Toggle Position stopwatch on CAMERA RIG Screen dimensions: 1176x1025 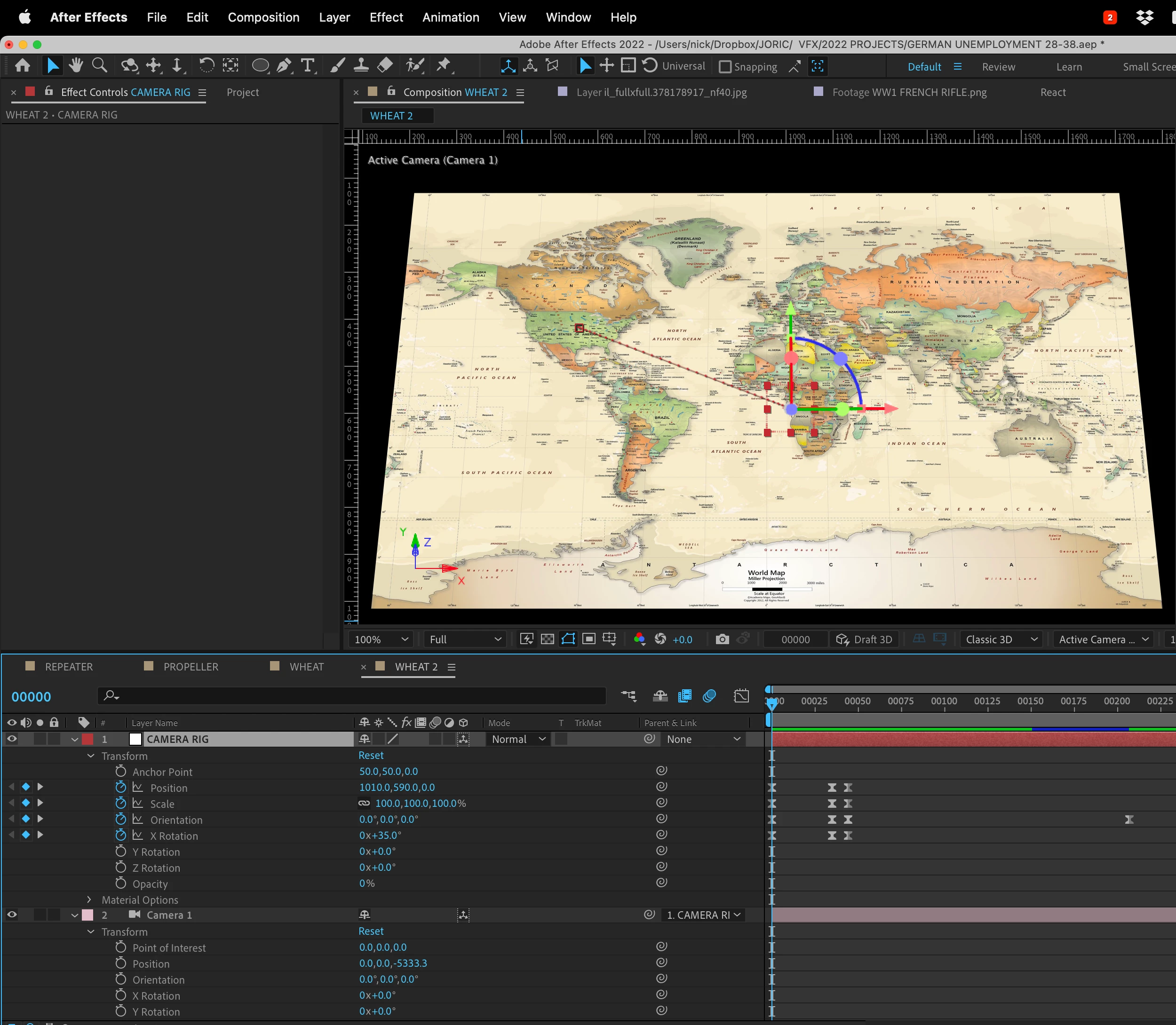tap(120, 787)
